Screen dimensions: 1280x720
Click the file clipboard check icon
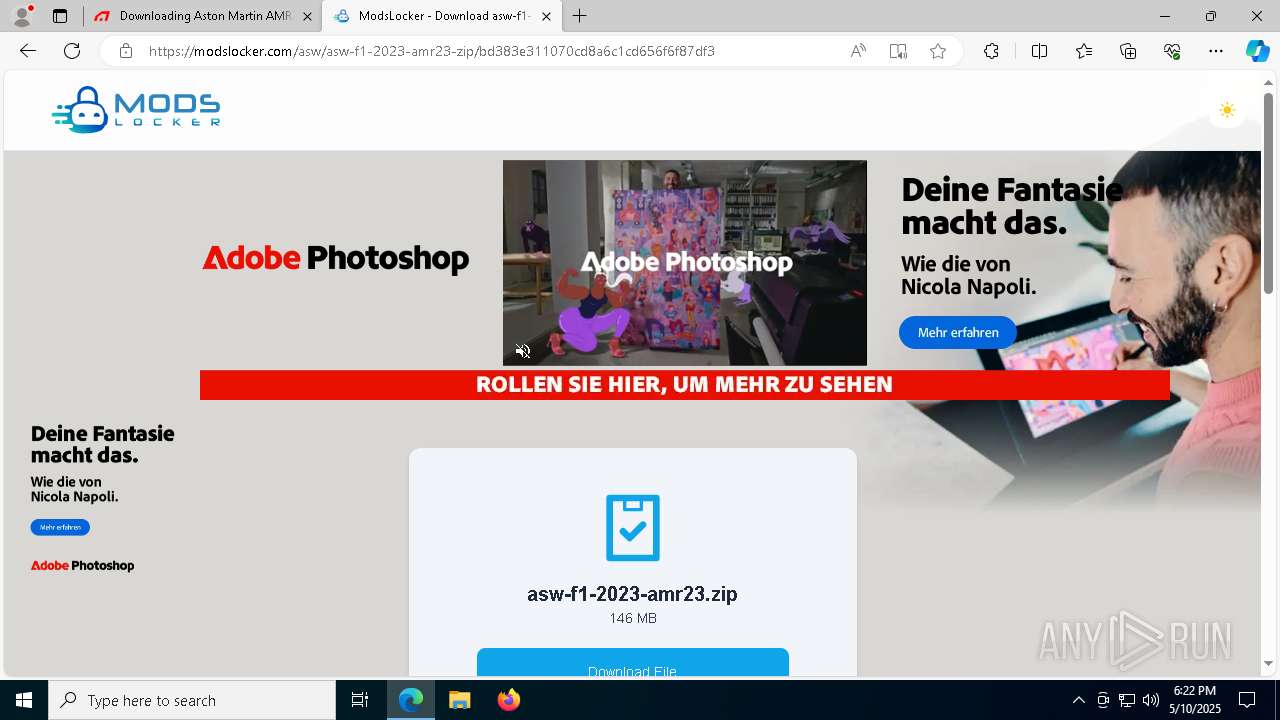pyautogui.click(x=633, y=528)
